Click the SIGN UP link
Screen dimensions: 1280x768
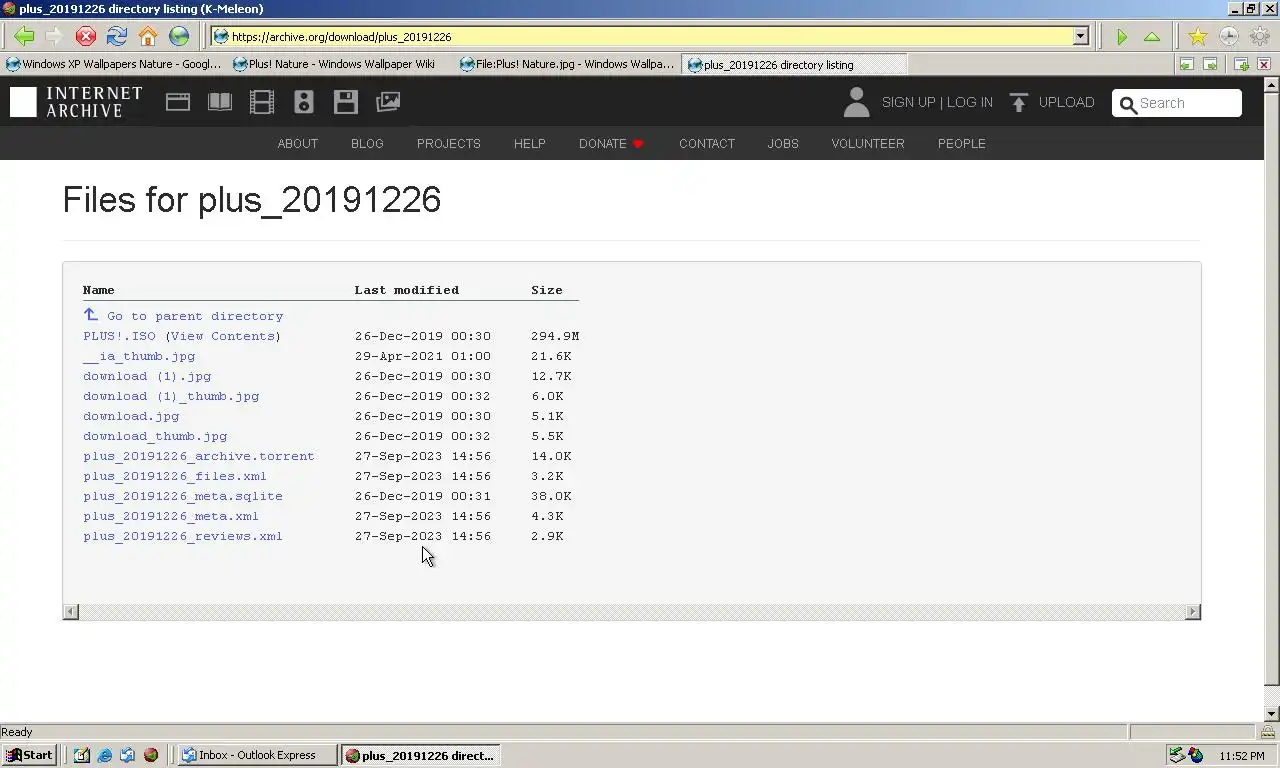coord(908,102)
